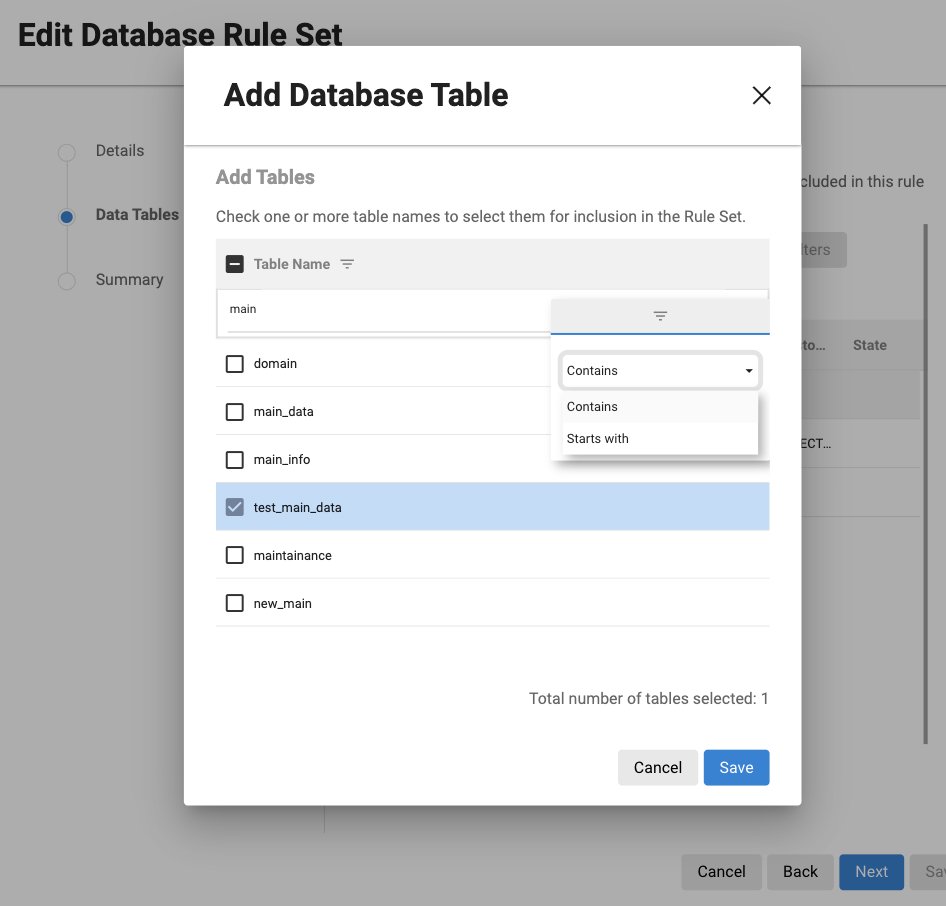946x906 pixels.
Task: Save the selected database tables
Action: 736,768
